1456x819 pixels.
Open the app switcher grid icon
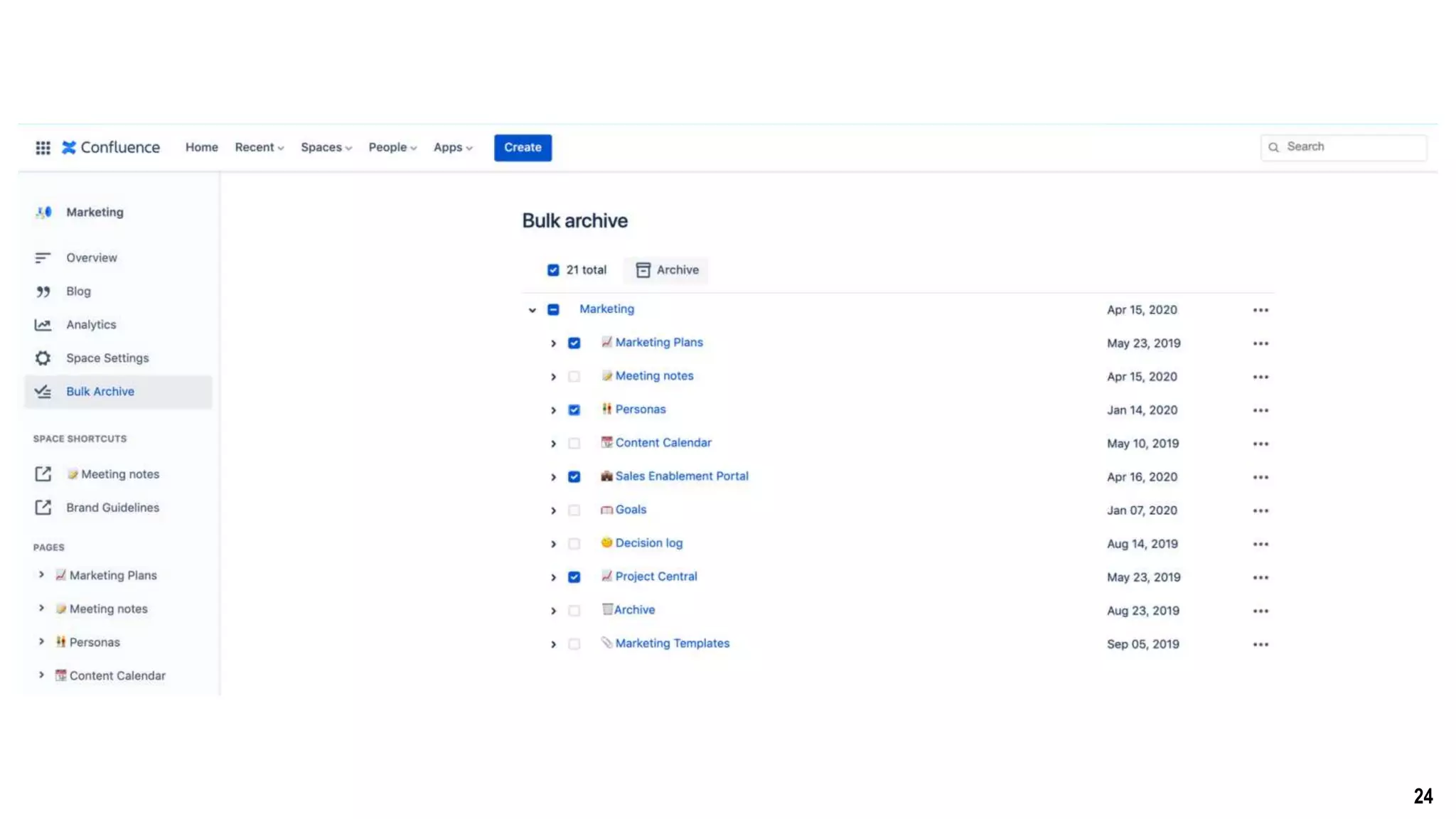[x=43, y=147]
